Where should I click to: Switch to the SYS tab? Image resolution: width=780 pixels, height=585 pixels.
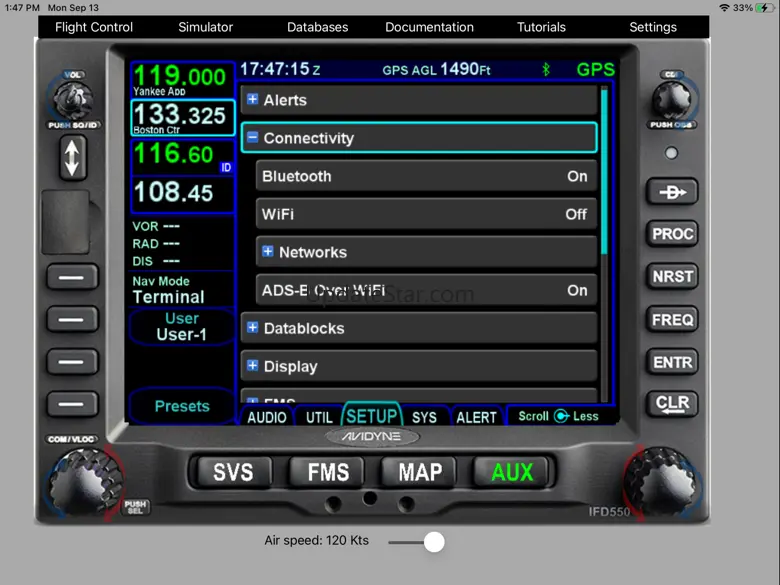(424, 417)
